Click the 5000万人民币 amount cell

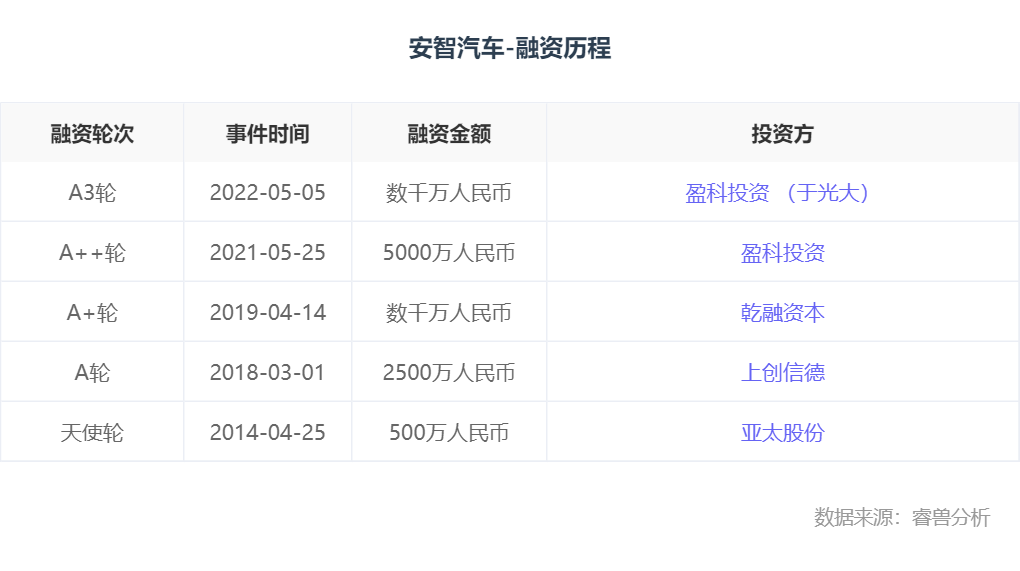point(449,252)
